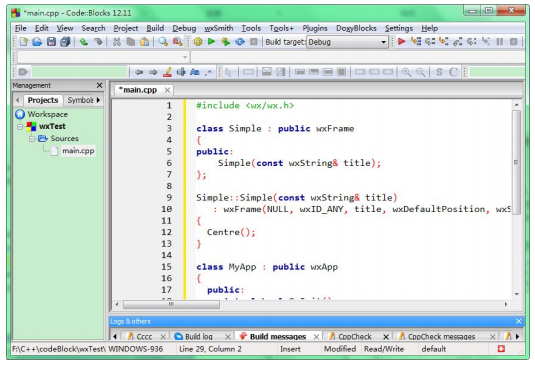Click the editor vertical scrollbar thumb
535x367 pixels.
pyautogui.click(x=517, y=162)
